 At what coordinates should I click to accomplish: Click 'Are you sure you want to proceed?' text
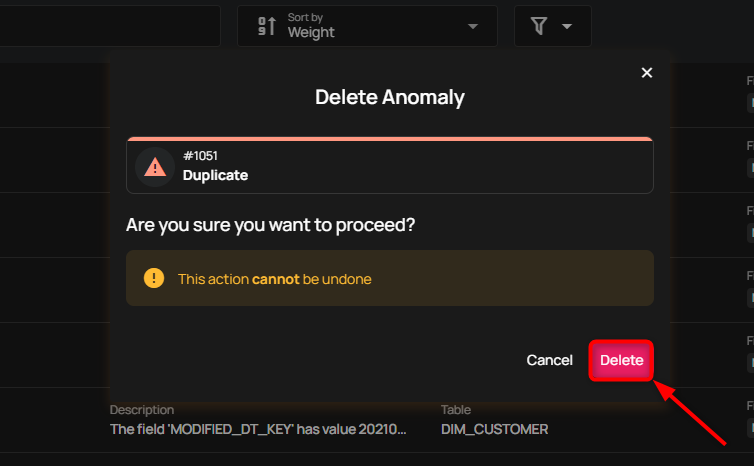(270, 225)
